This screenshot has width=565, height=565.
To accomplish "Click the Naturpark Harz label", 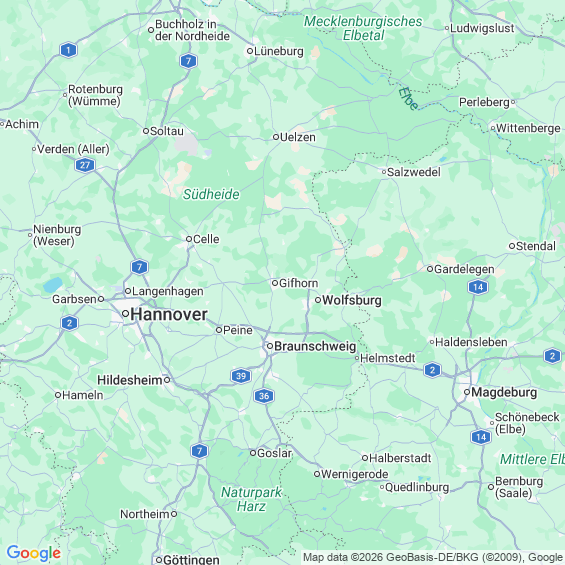I will point(251,499).
